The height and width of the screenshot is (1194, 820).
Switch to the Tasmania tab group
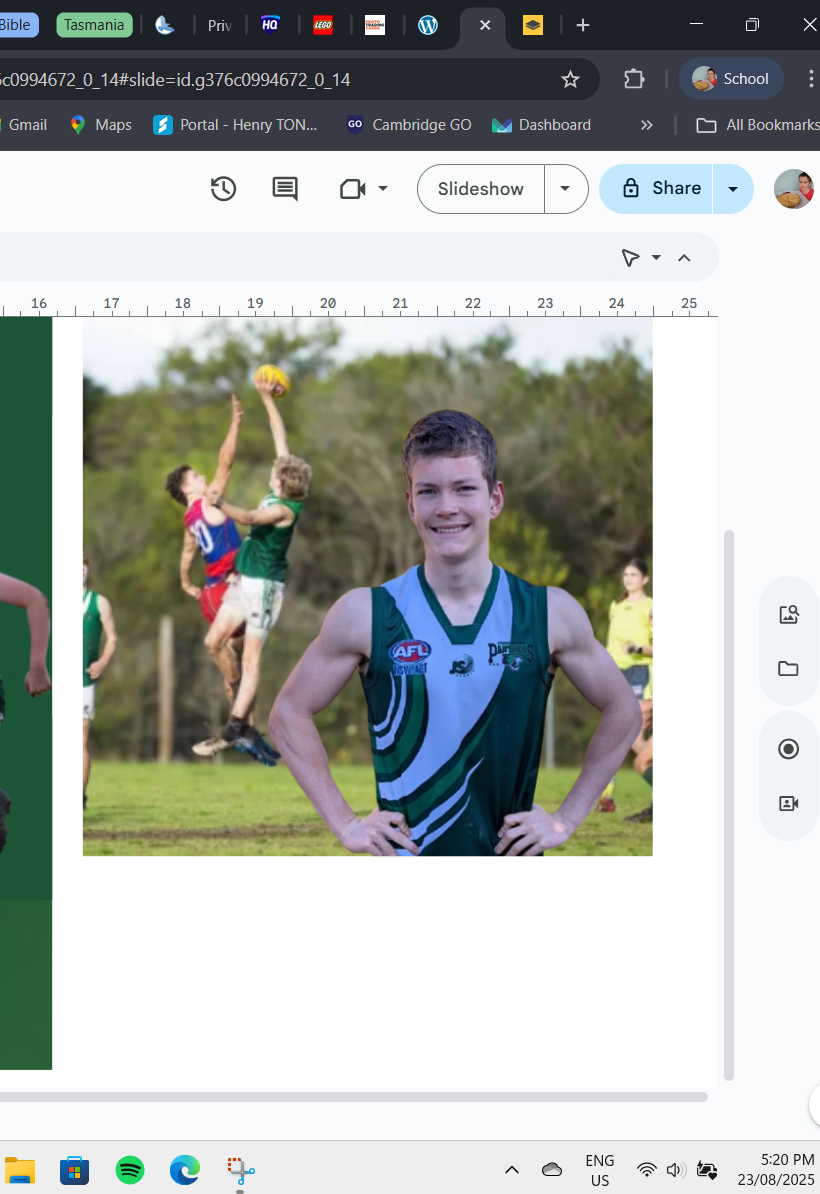tap(94, 25)
